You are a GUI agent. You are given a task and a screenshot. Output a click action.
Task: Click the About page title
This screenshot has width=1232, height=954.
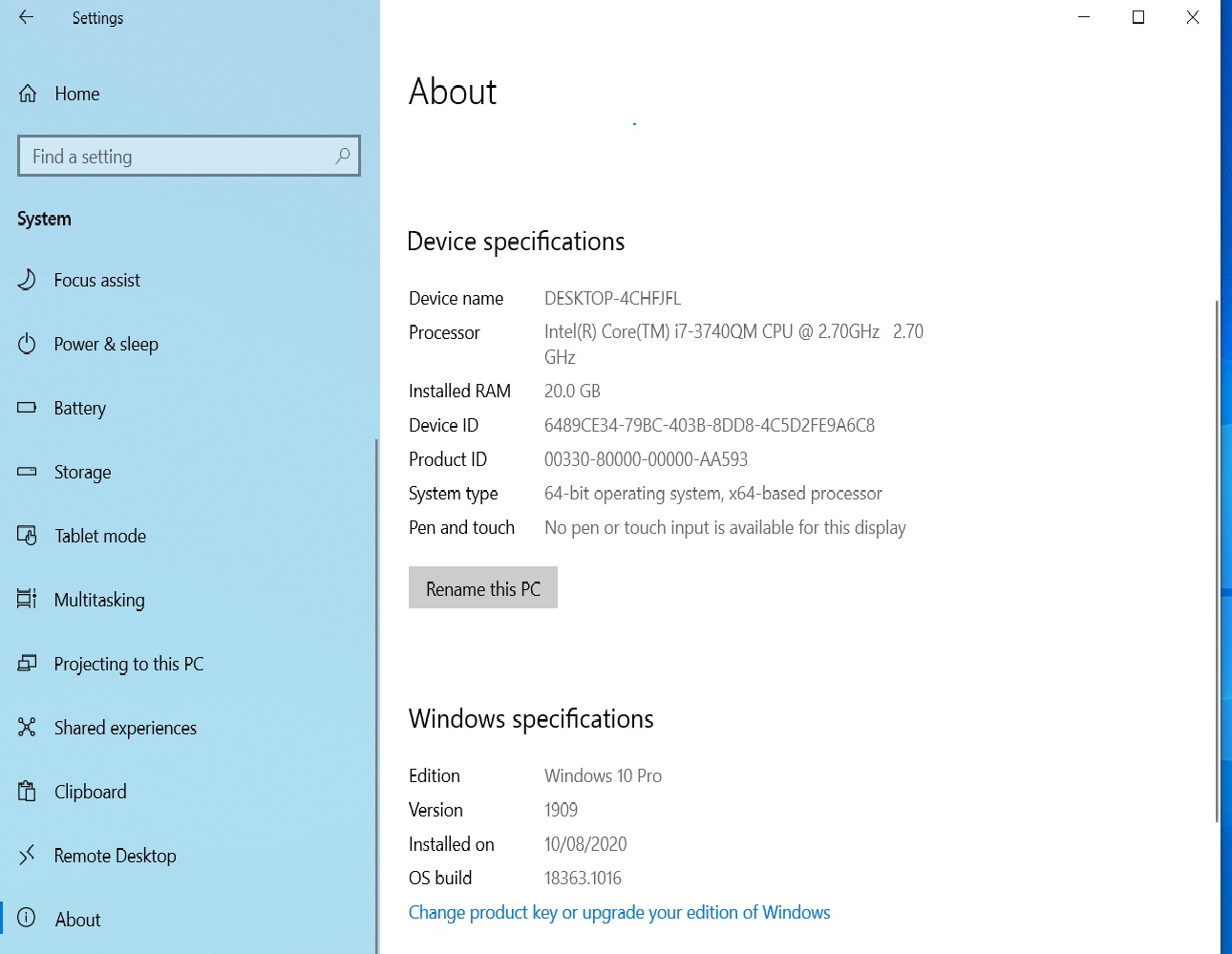click(x=453, y=92)
